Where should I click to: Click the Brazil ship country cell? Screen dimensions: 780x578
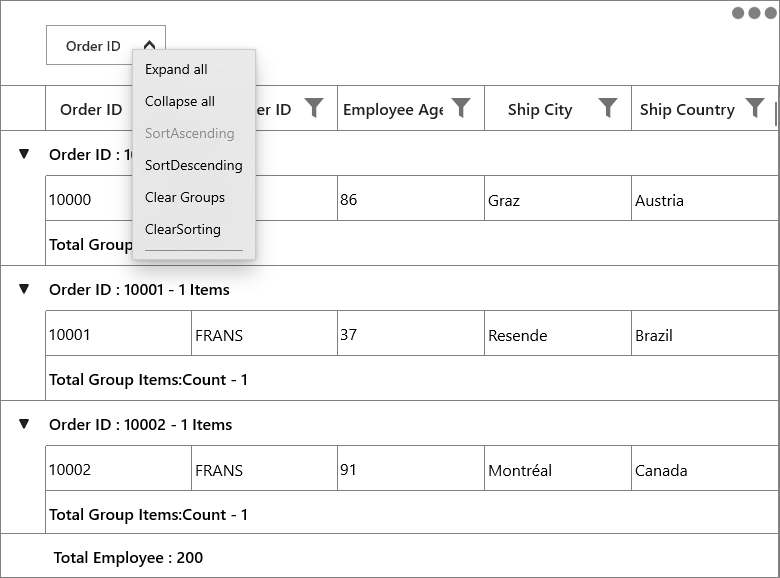[705, 333]
